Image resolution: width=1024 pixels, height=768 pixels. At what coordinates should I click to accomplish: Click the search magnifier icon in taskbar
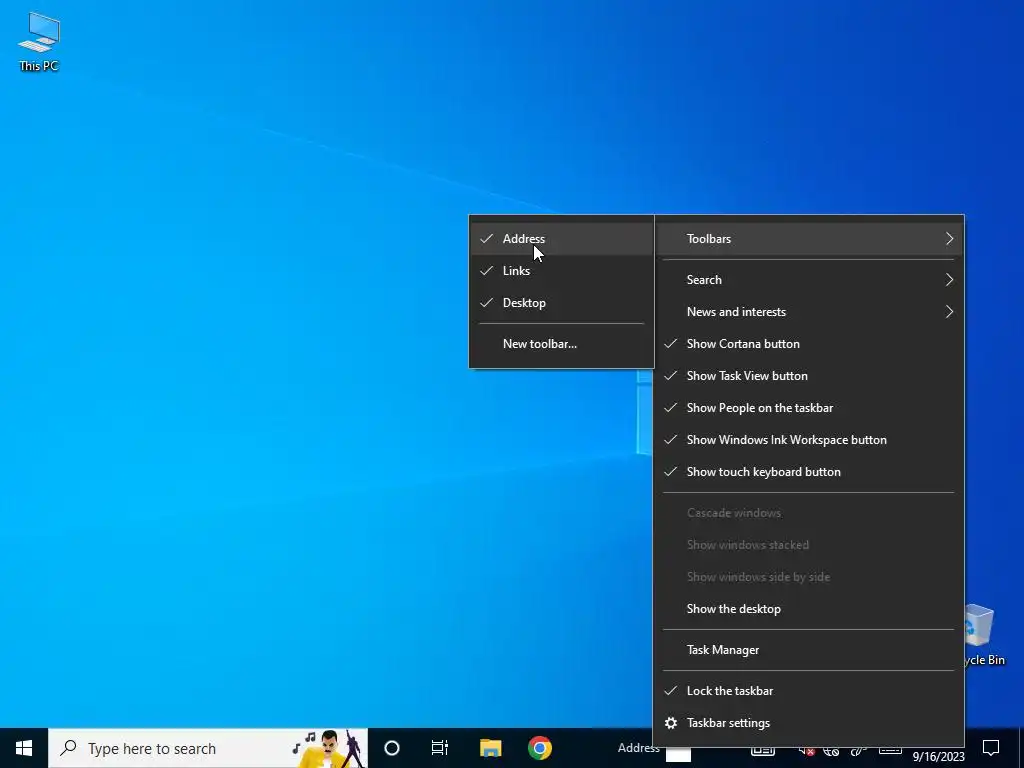(x=68, y=748)
